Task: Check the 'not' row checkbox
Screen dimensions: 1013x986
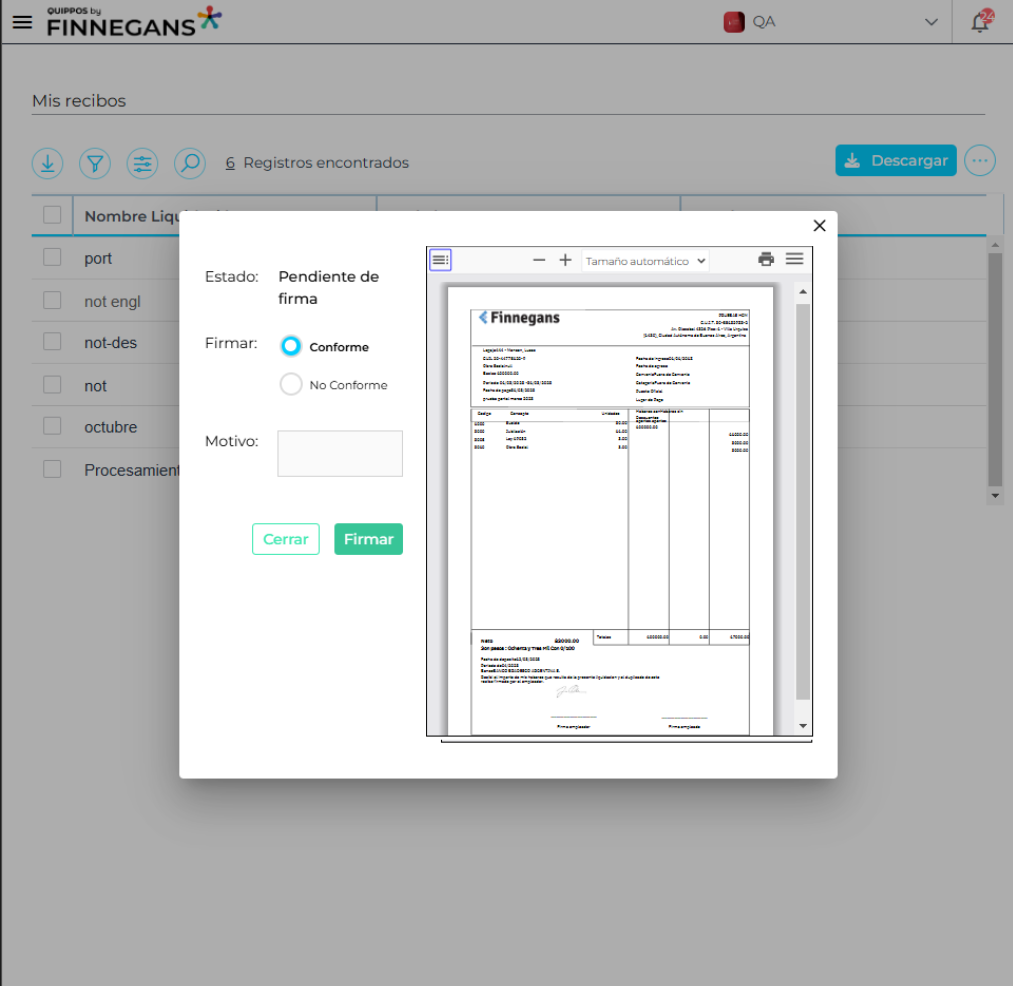Action: 52,385
